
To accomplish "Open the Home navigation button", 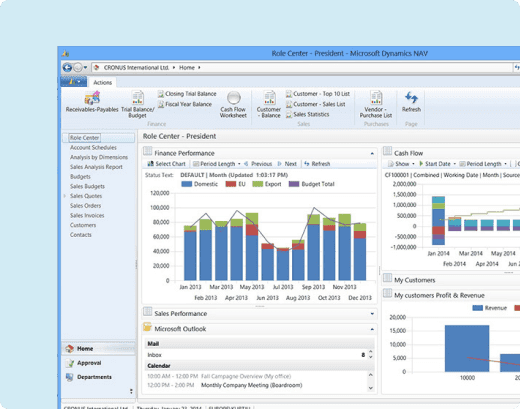I will [99, 349].
